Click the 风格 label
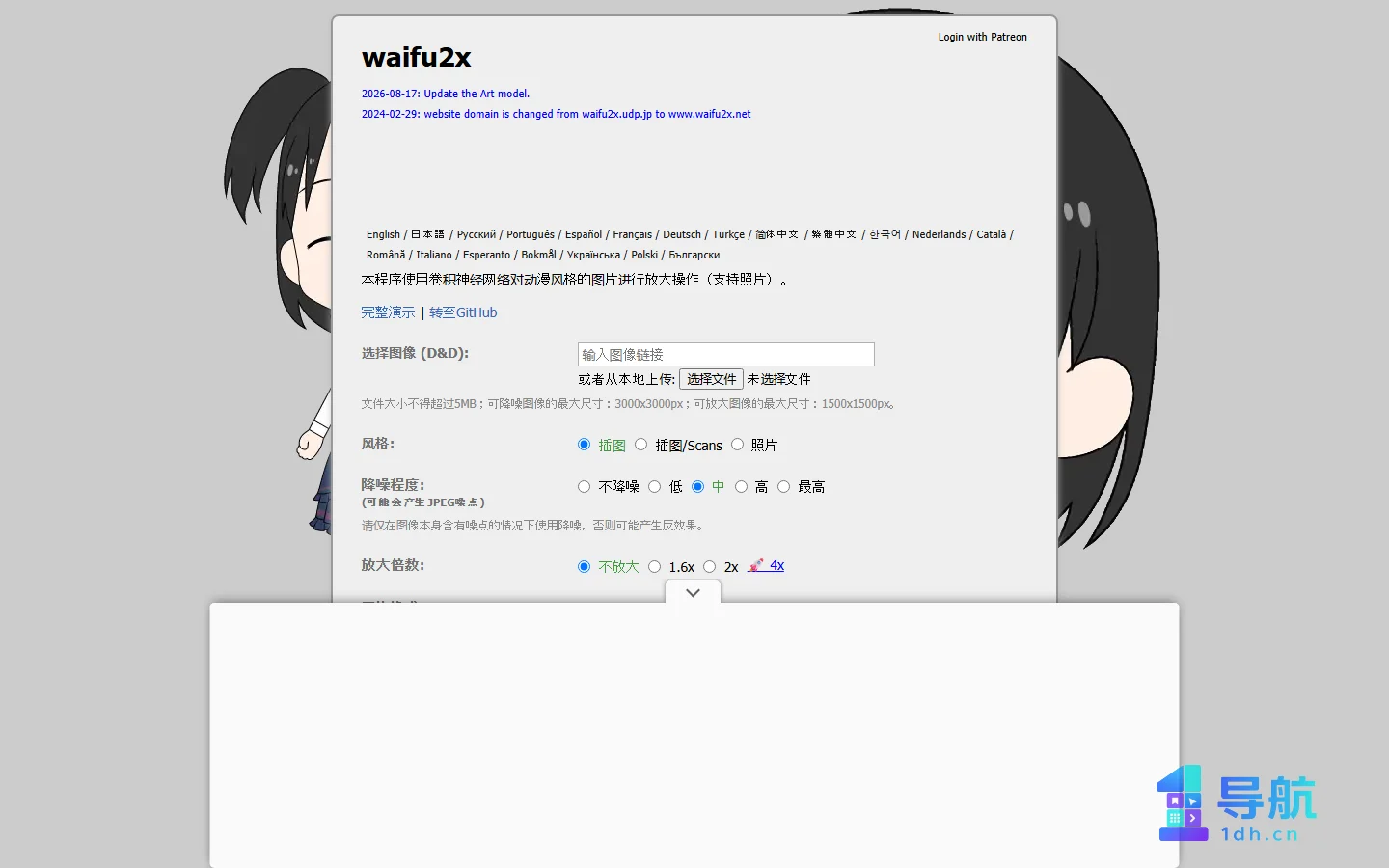Image resolution: width=1389 pixels, height=868 pixels. pyautogui.click(x=377, y=444)
